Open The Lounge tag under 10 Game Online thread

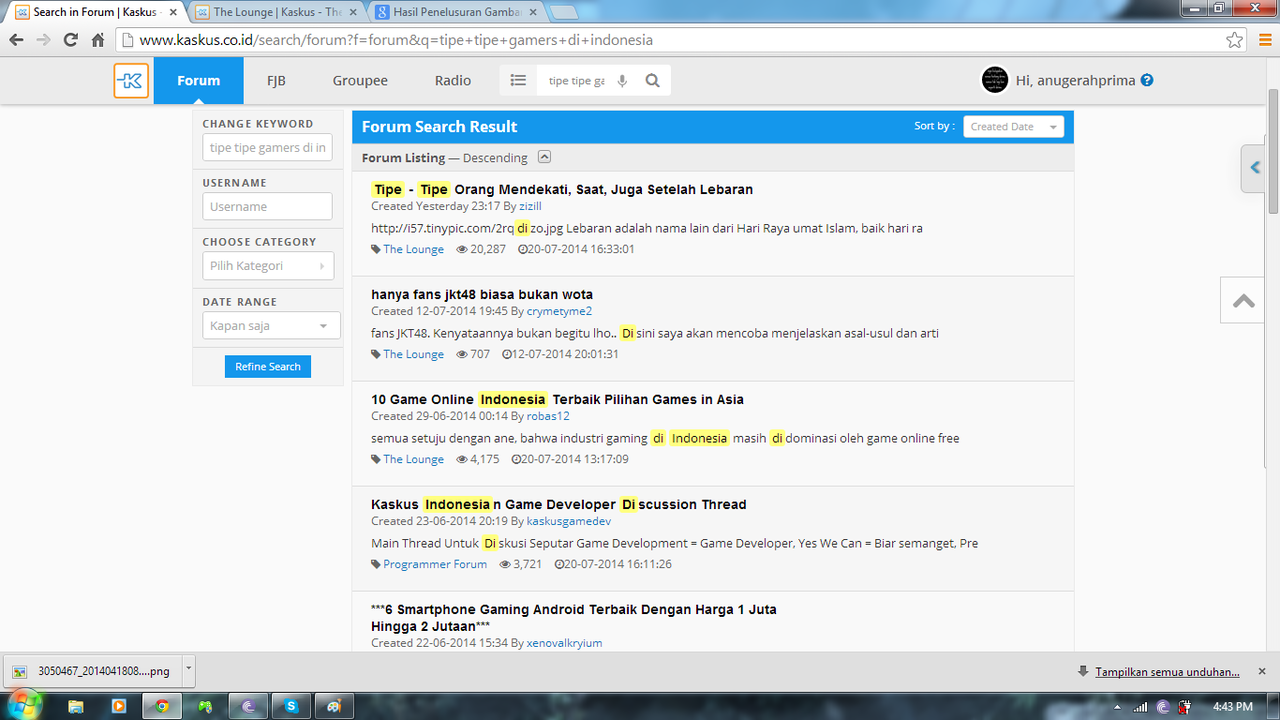pyautogui.click(x=413, y=460)
